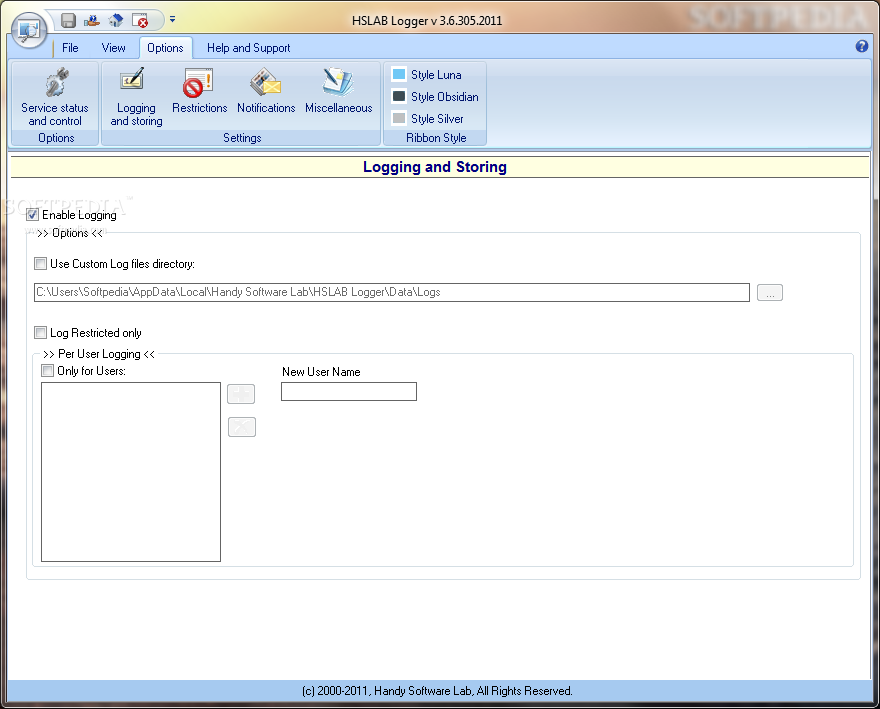Click the New User Name input field
Image resolution: width=880 pixels, height=709 pixels.
click(x=349, y=391)
